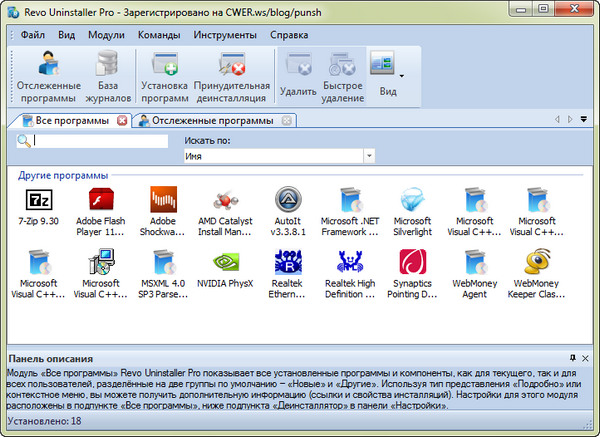
Task: Close the Все программы tab
Action: click(123, 121)
